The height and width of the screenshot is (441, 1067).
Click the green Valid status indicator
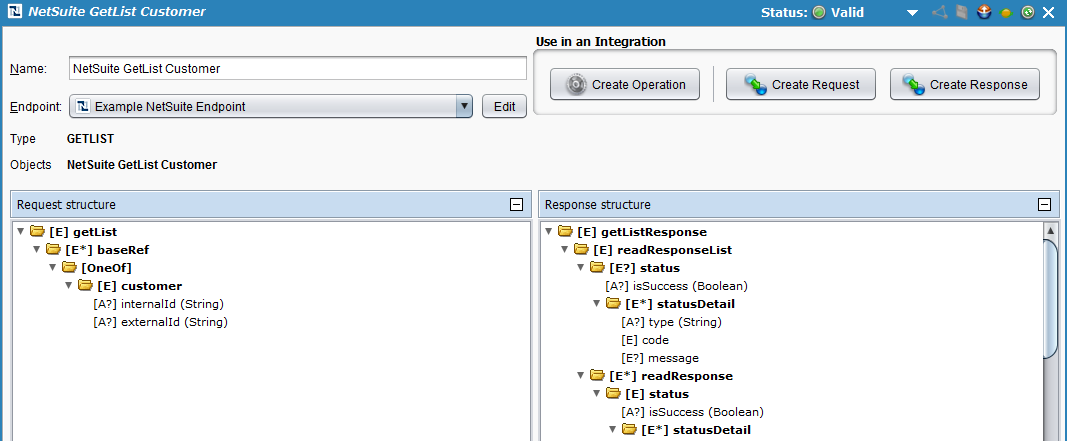point(818,13)
